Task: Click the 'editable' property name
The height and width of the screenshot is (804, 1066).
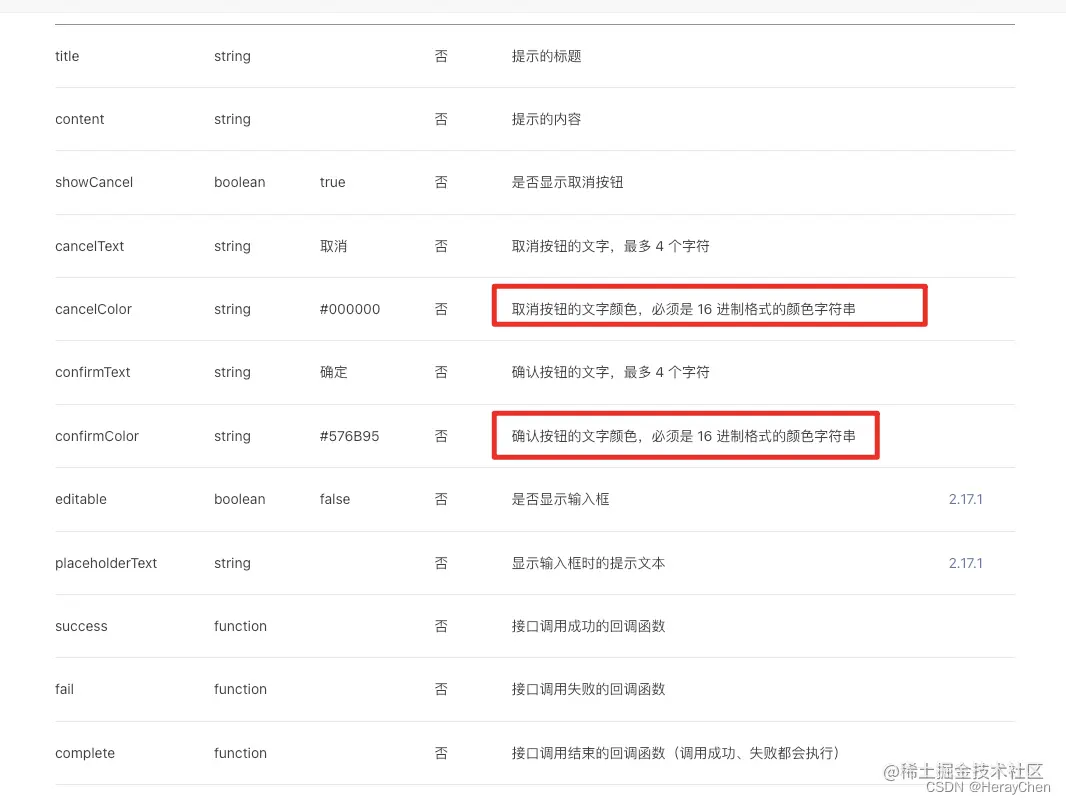Action: [x=81, y=500]
